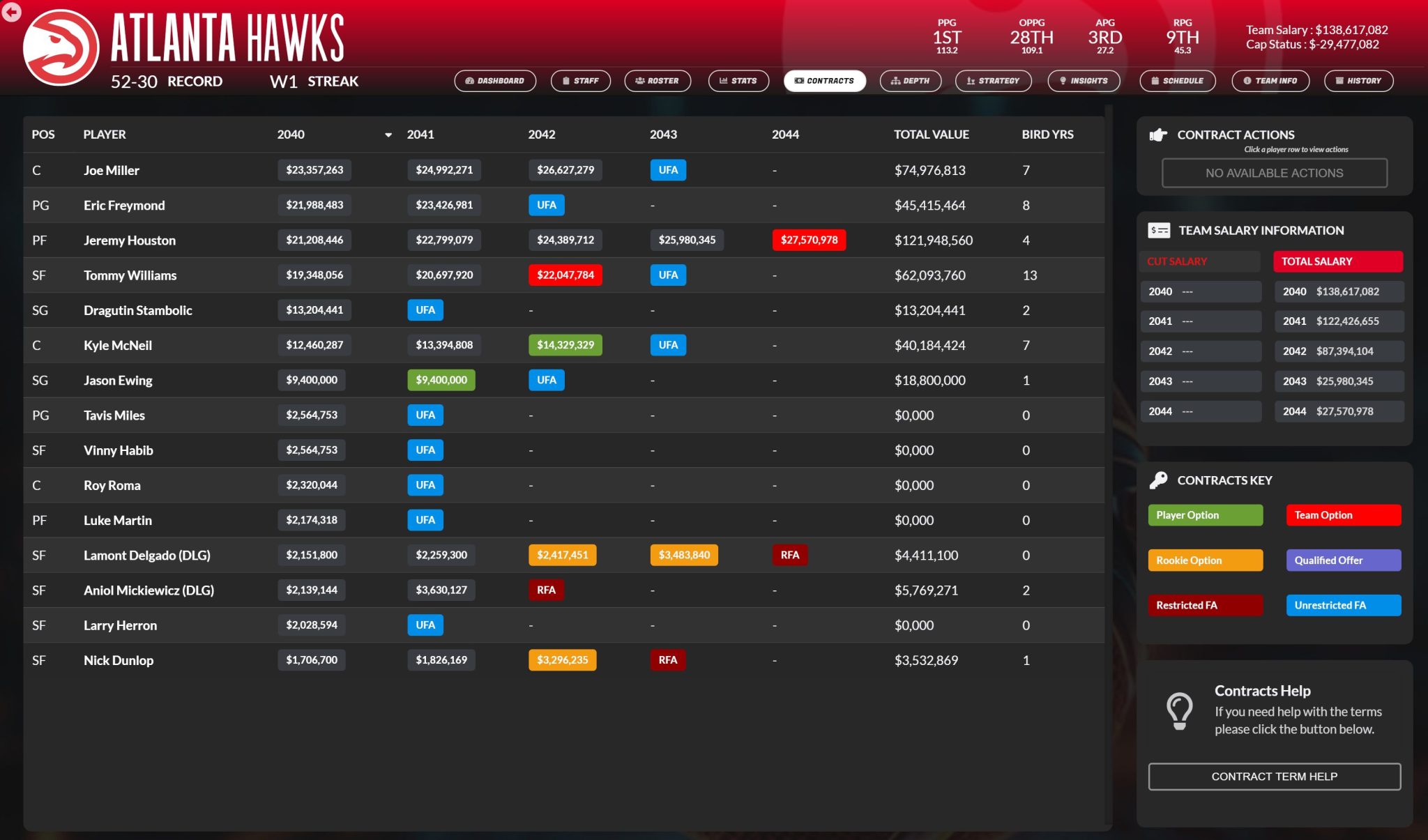Open the Dashboard tab
The width and height of the screenshot is (1428, 840).
494,81
